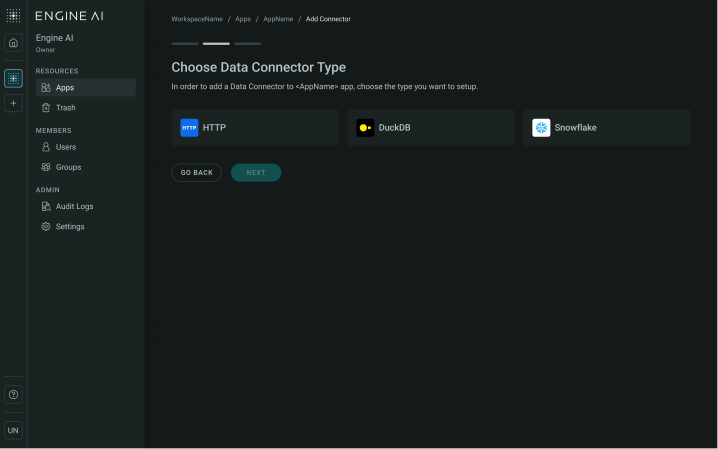Click the Groups people icon
The height and width of the screenshot is (449, 718).
click(46, 167)
